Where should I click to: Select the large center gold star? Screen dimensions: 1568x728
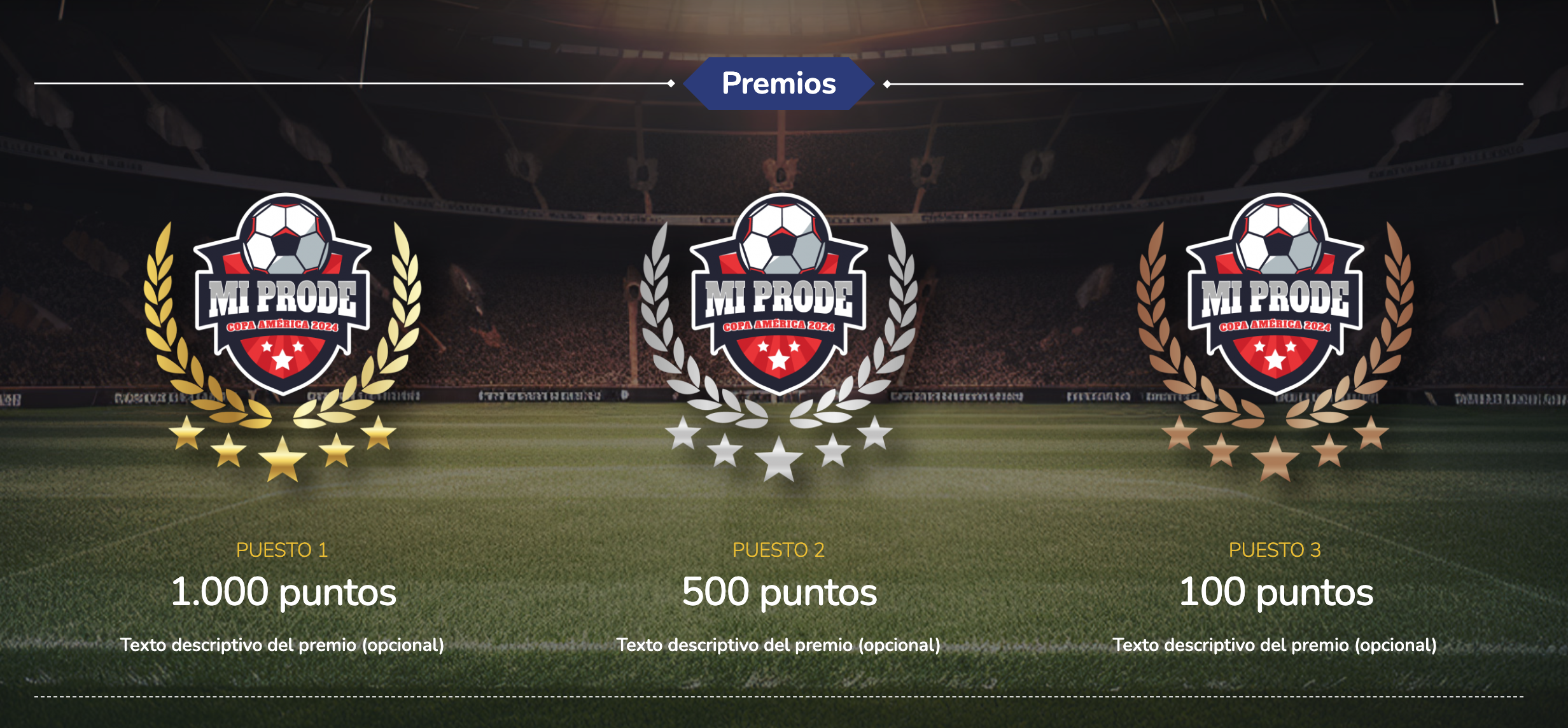[x=283, y=458]
